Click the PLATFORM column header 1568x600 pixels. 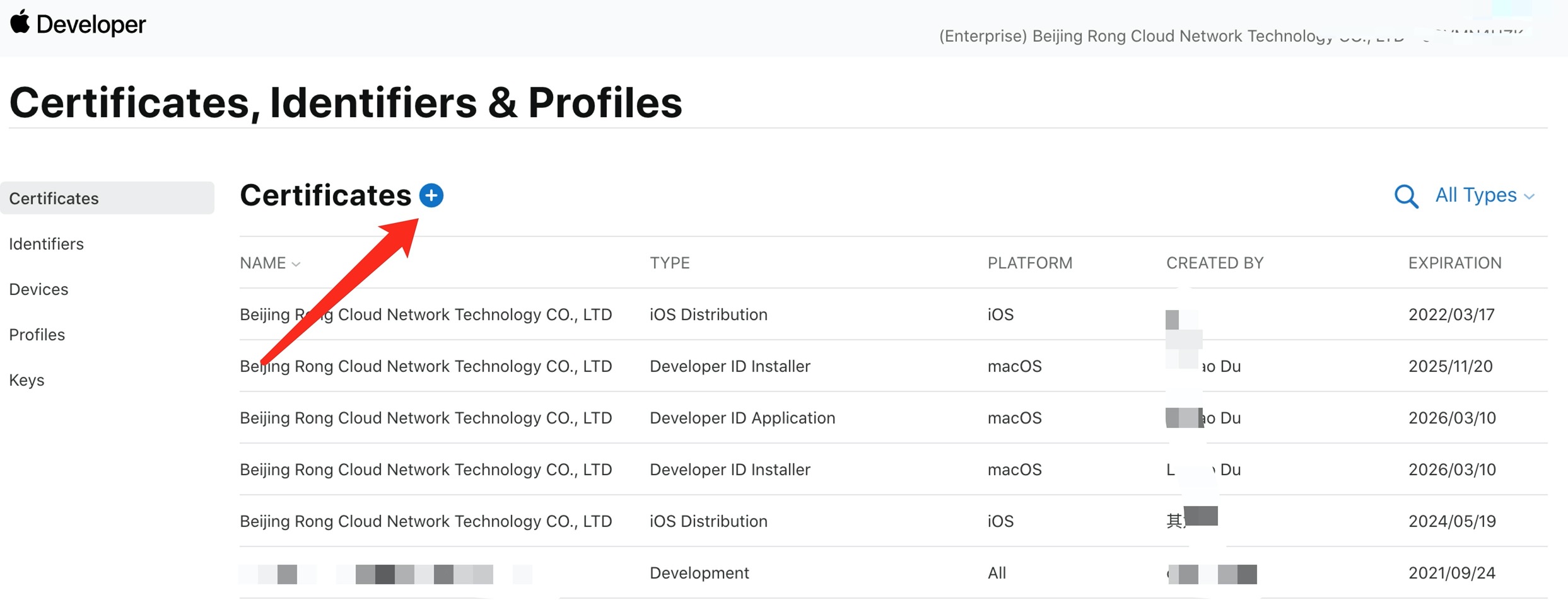tap(1029, 263)
